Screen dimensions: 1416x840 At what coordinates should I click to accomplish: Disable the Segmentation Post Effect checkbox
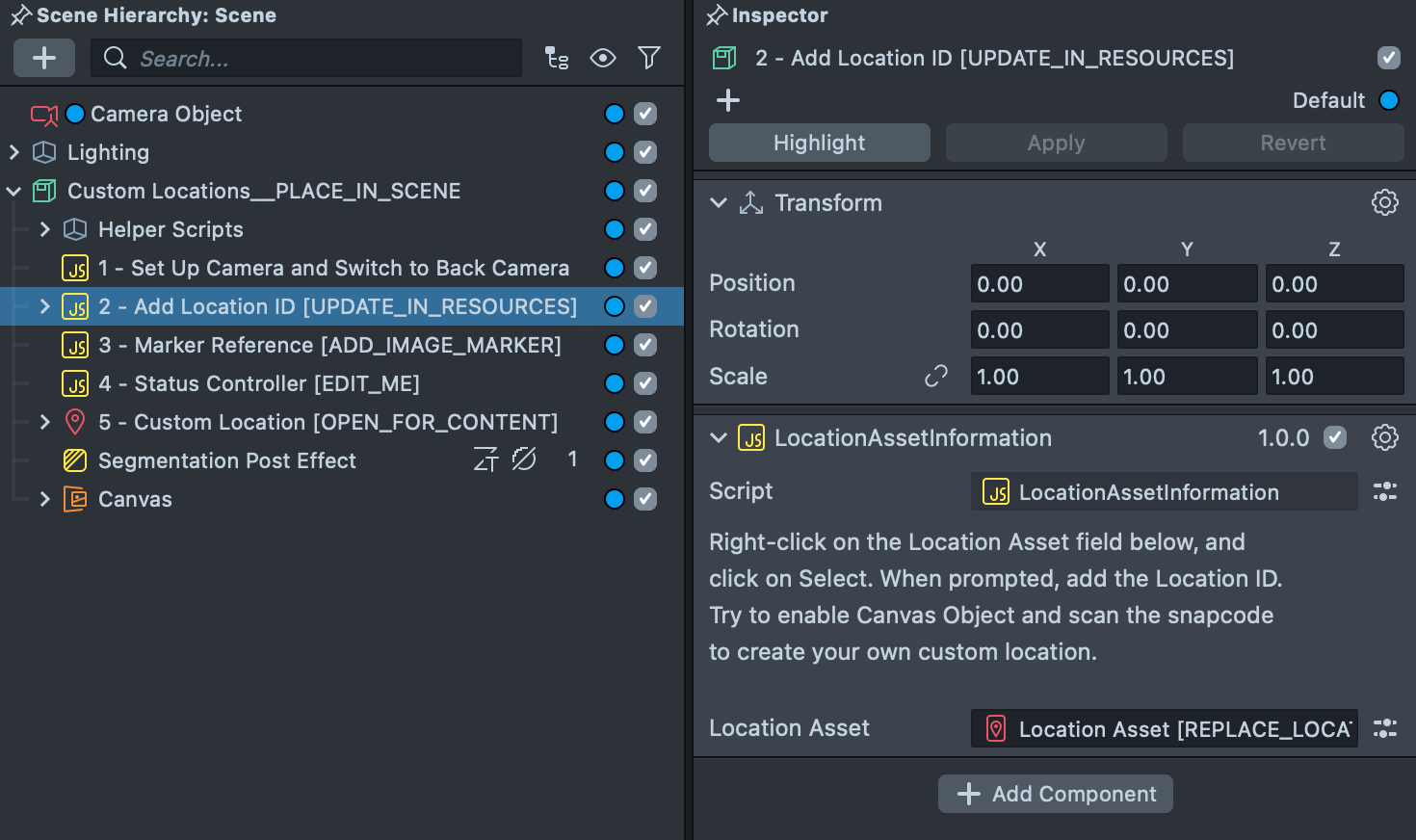click(x=644, y=460)
